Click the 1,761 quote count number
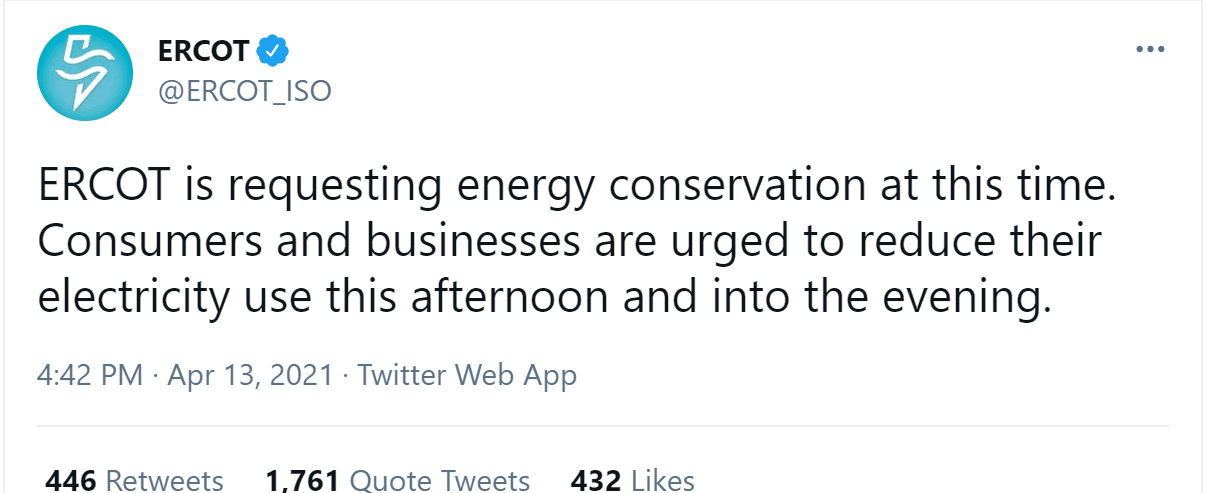 point(303,480)
